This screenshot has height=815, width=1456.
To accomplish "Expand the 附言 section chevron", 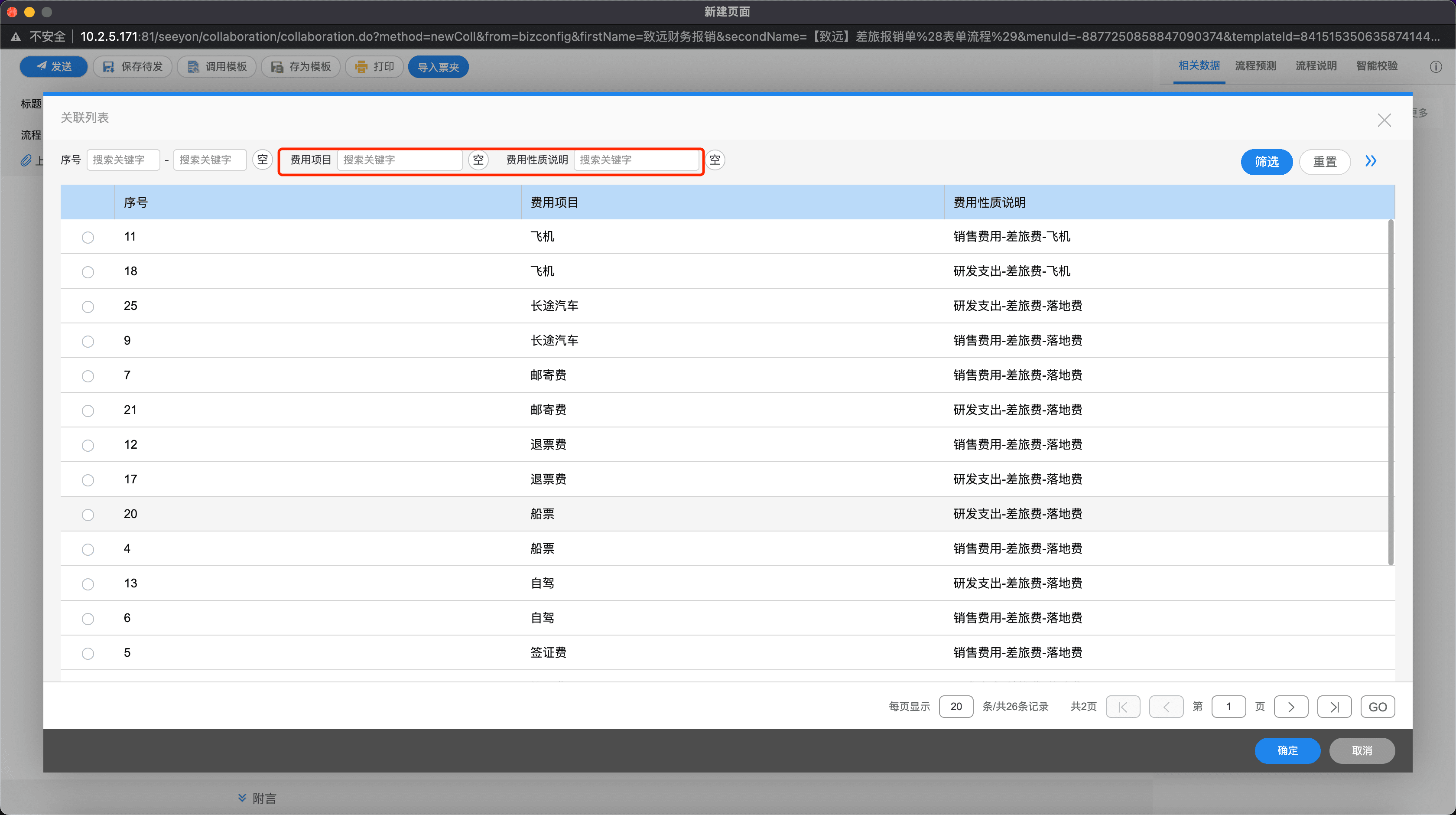I will 242,798.
